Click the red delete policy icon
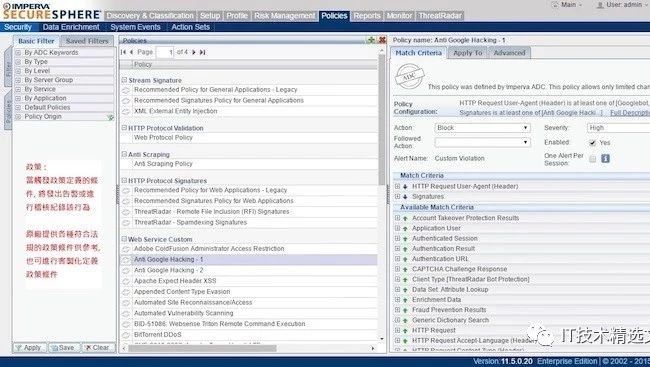Image resolution: width=650 pixels, height=367 pixels. click(382, 40)
